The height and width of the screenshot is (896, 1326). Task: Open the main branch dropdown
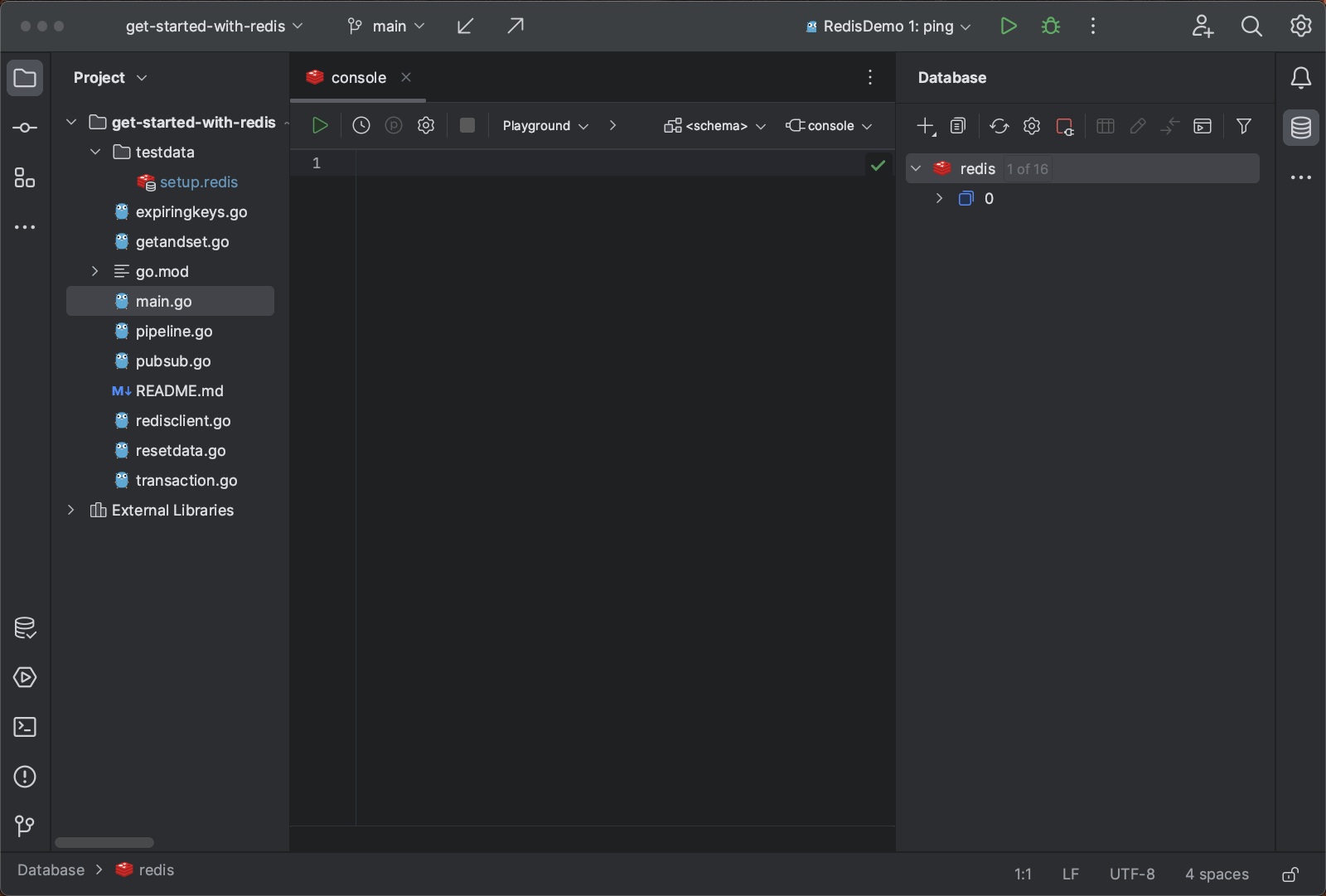pyautogui.click(x=385, y=26)
